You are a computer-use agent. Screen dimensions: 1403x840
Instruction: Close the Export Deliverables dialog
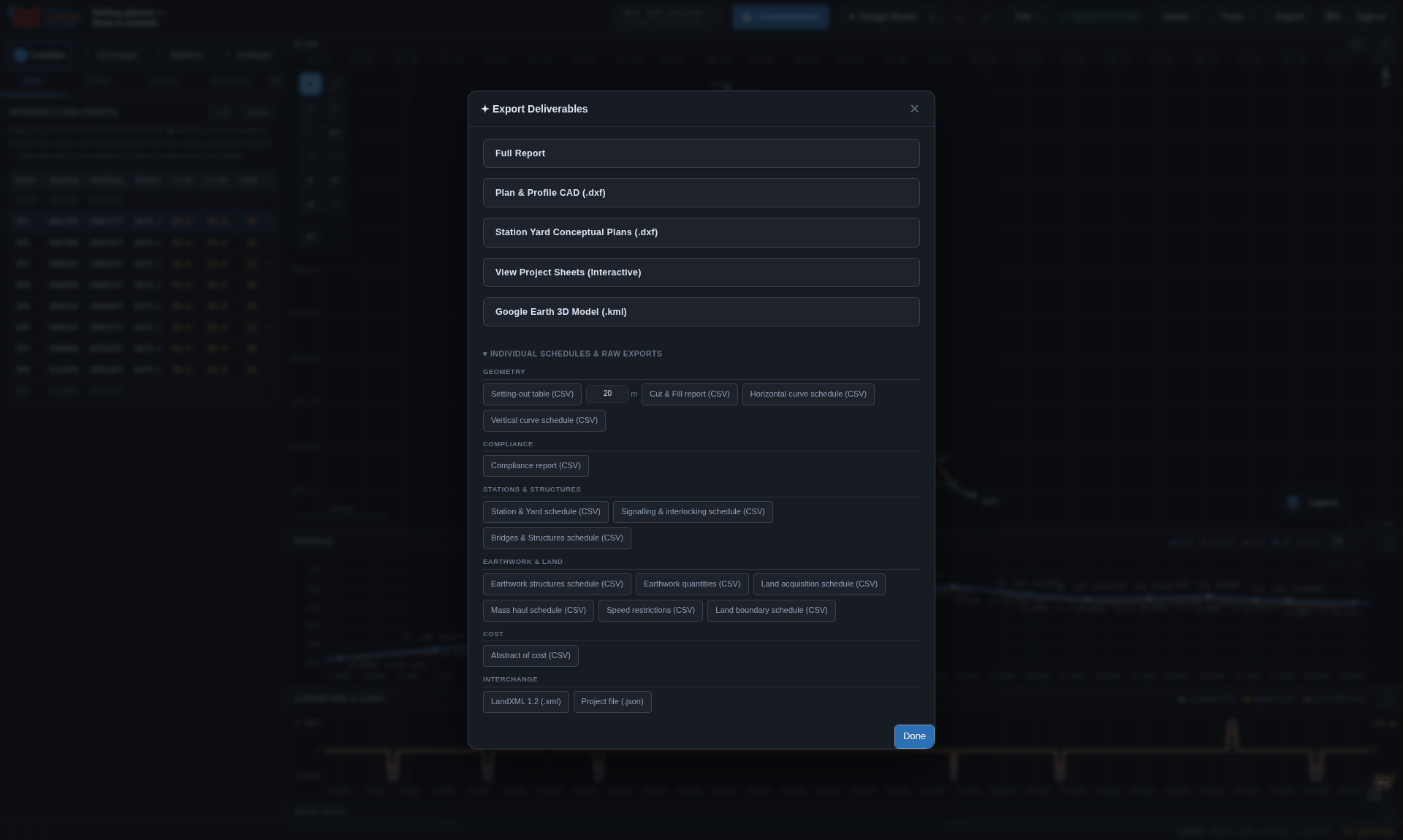[914, 109]
